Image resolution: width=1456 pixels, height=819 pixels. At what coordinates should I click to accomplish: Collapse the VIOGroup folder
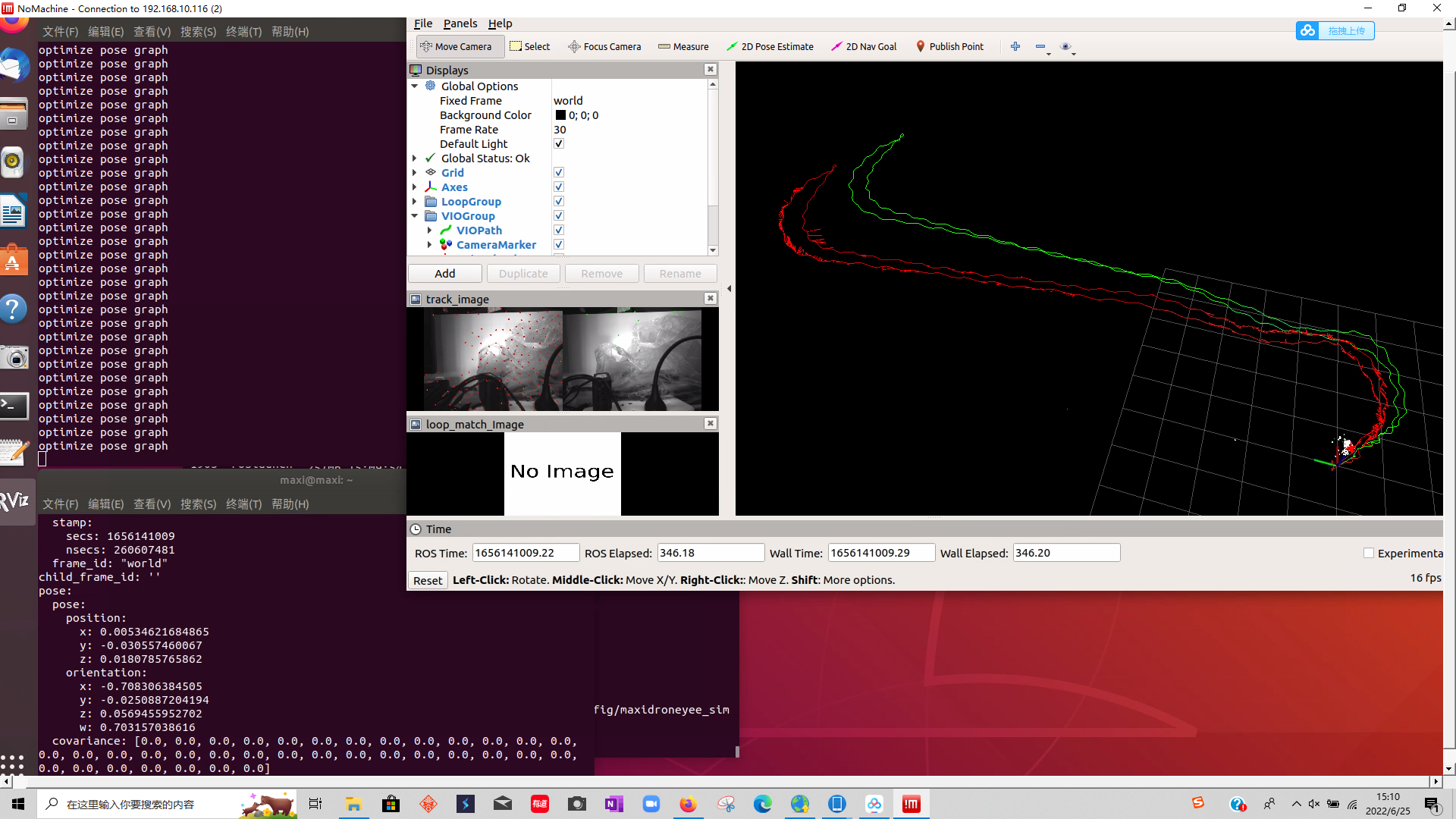coord(415,216)
